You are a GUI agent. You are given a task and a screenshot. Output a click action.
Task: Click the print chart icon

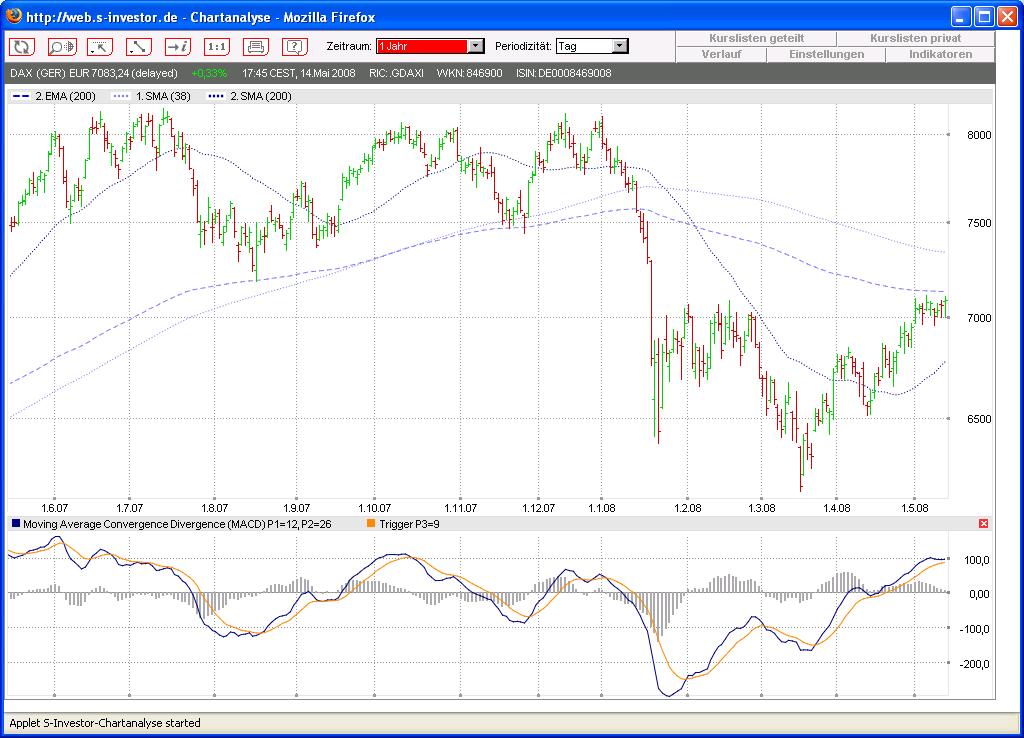click(256, 46)
